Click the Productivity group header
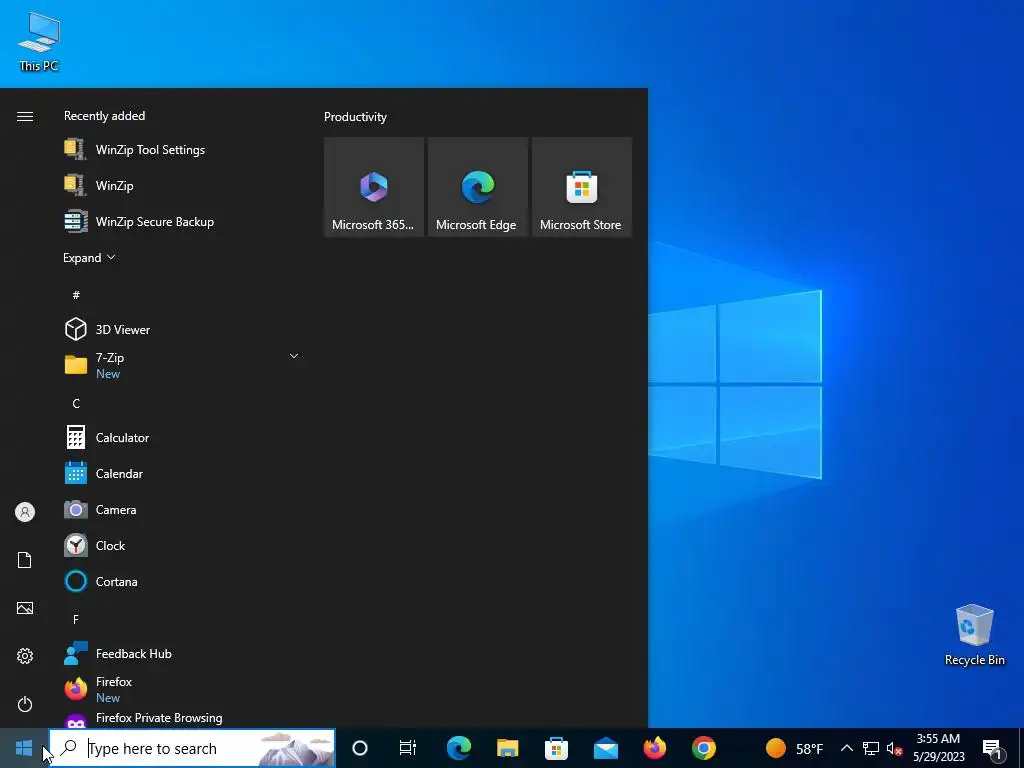This screenshot has width=1024, height=768. tap(355, 117)
